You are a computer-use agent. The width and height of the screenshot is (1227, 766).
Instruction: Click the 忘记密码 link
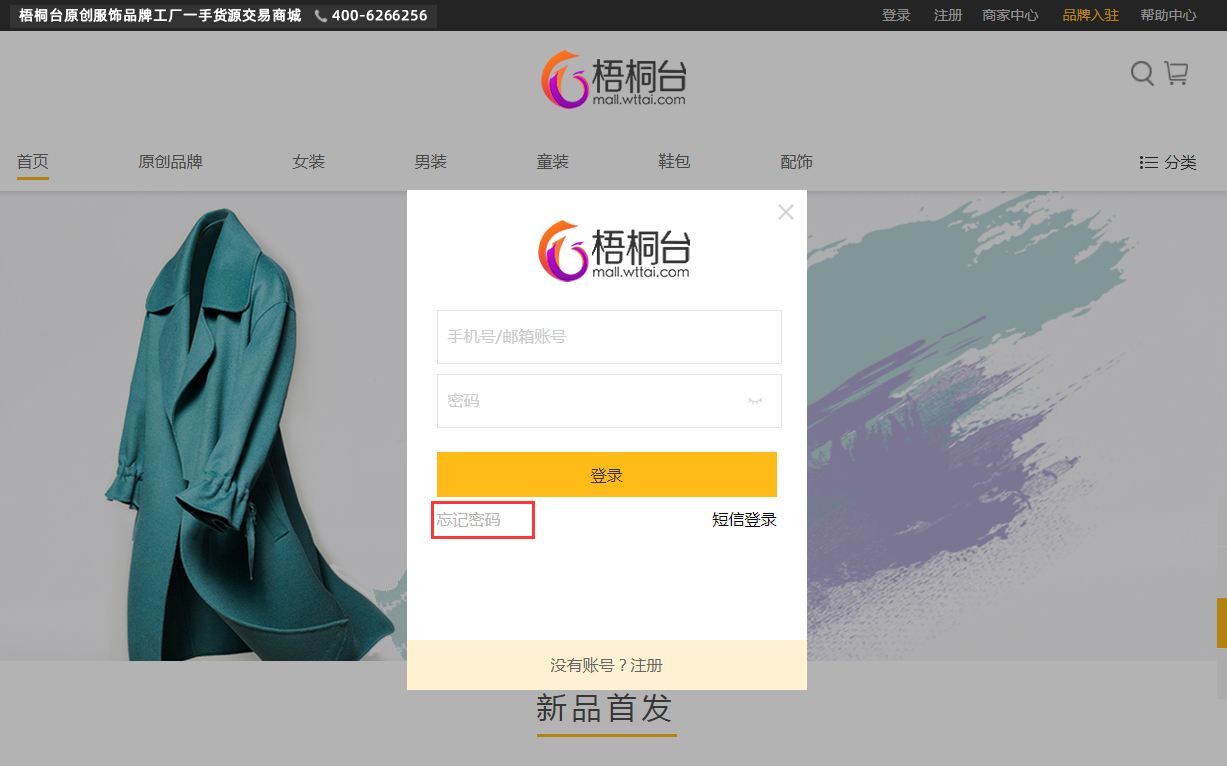(x=469, y=520)
